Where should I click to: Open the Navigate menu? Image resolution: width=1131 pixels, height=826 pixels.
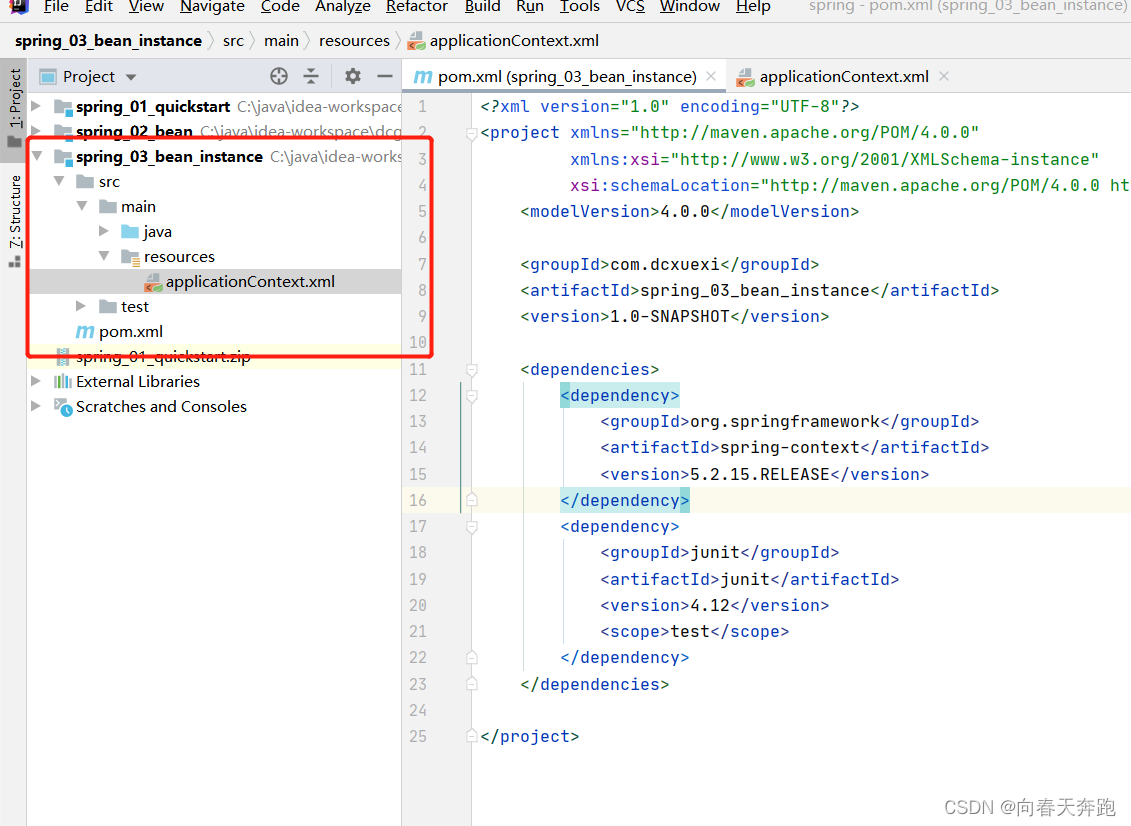click(212, 6)
